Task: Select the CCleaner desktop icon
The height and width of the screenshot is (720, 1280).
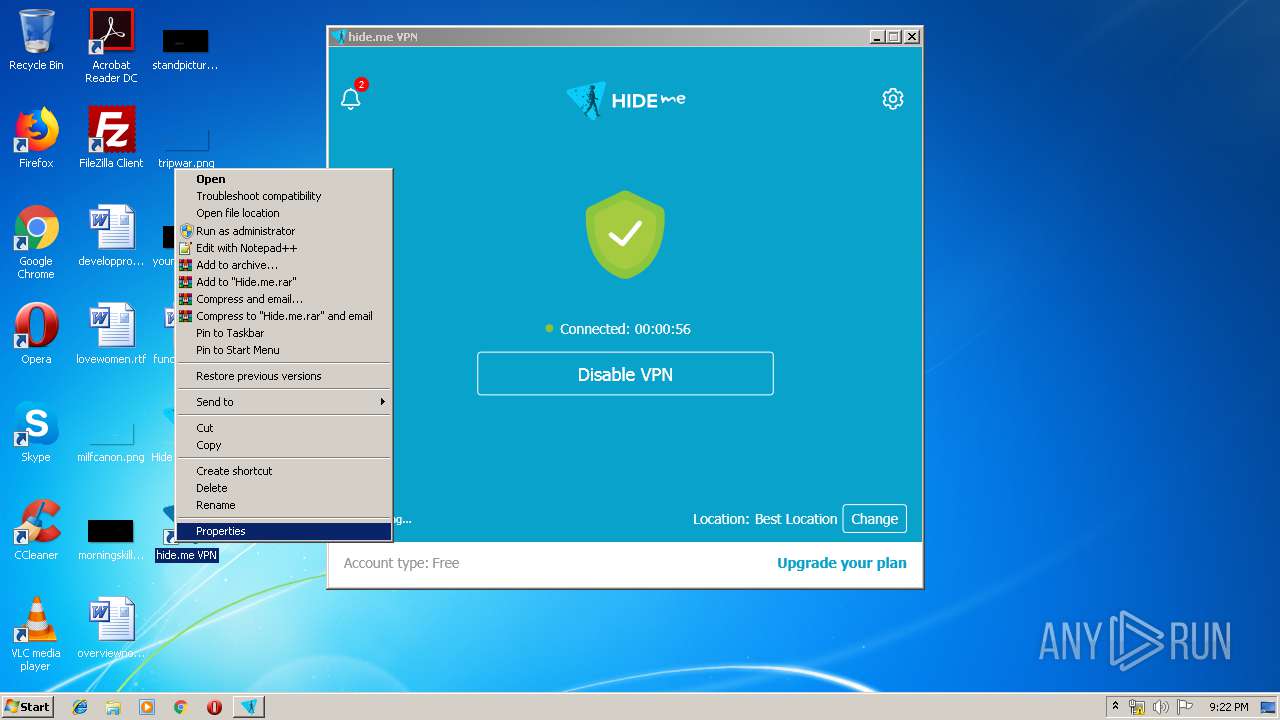Action: click(x=36, y=530)
